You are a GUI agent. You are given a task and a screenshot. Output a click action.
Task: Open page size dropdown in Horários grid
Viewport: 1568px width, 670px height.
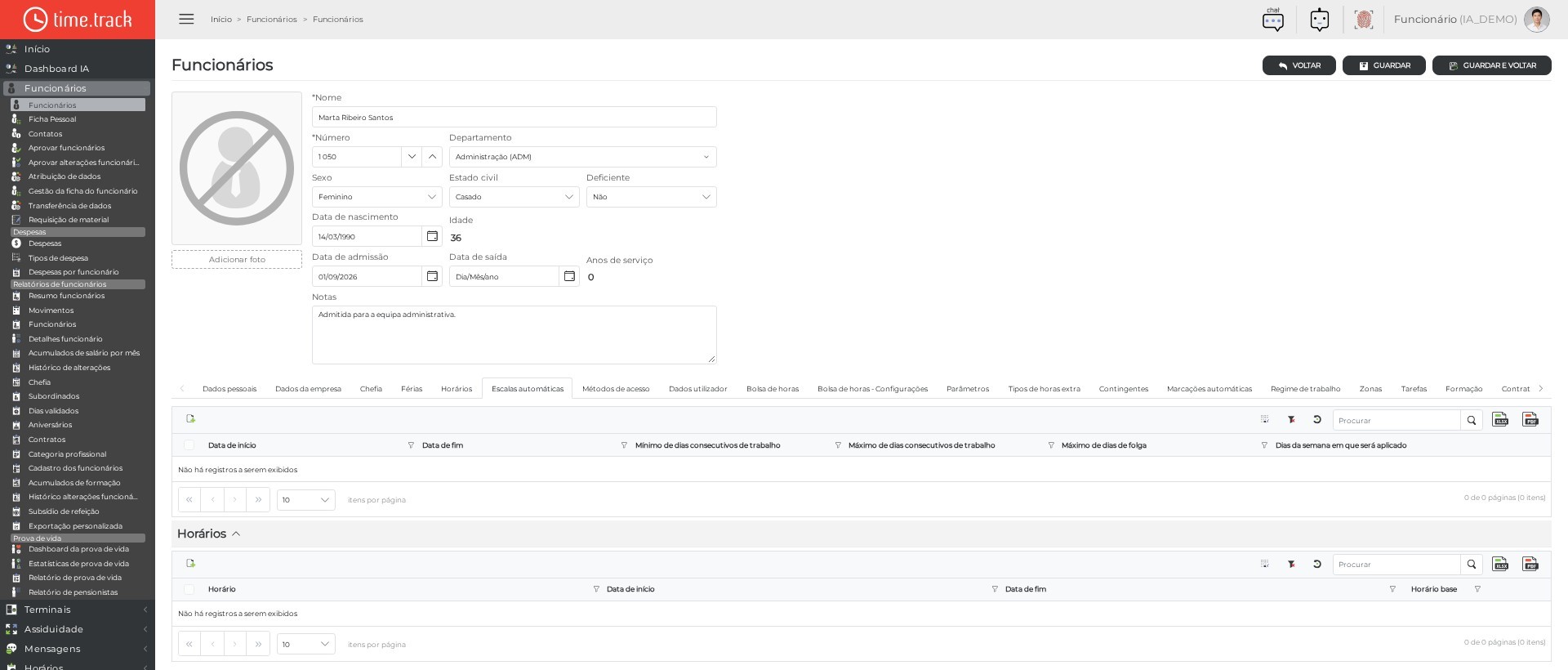305,644
